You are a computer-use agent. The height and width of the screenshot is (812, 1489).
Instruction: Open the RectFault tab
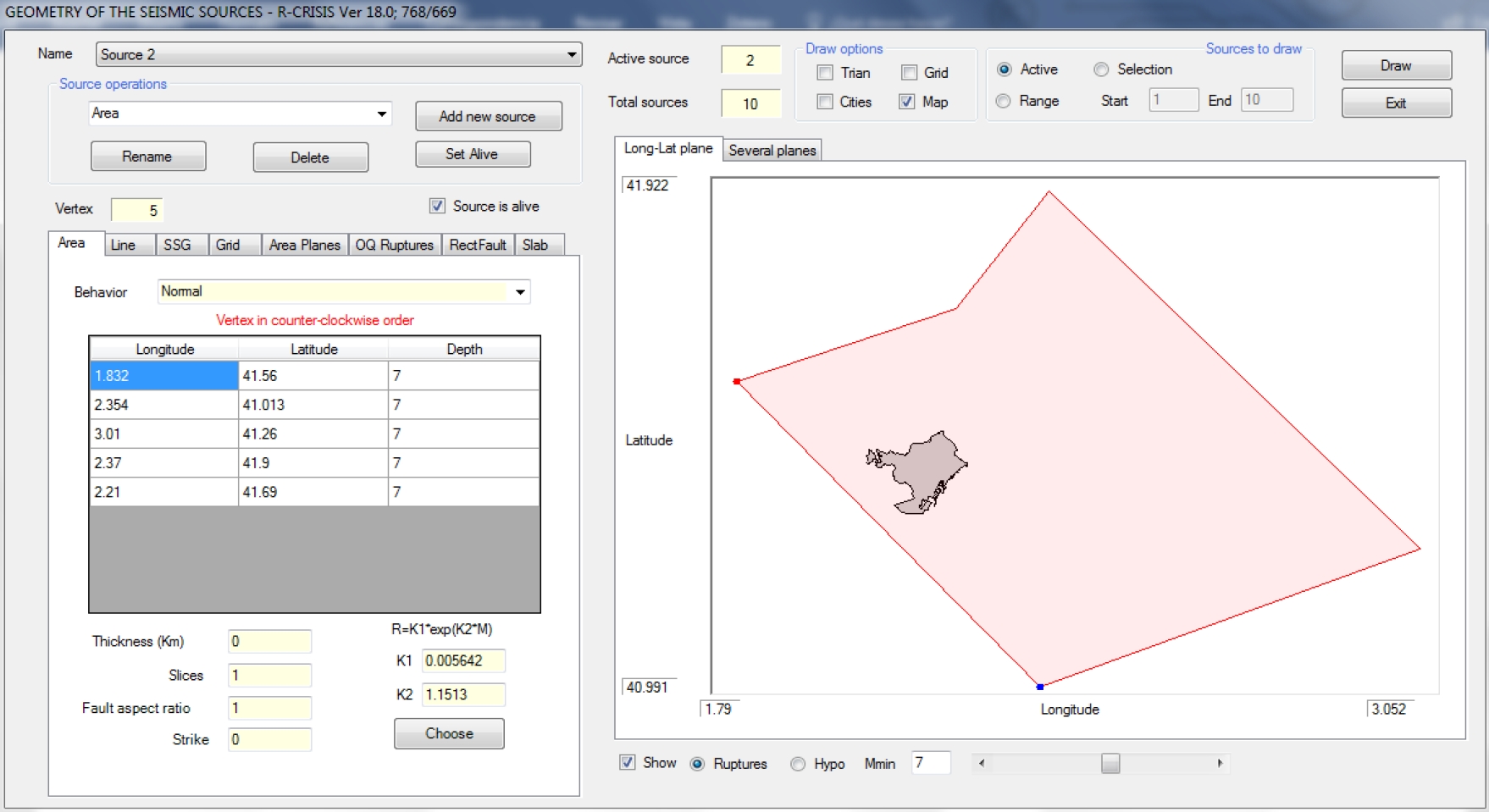477,245
